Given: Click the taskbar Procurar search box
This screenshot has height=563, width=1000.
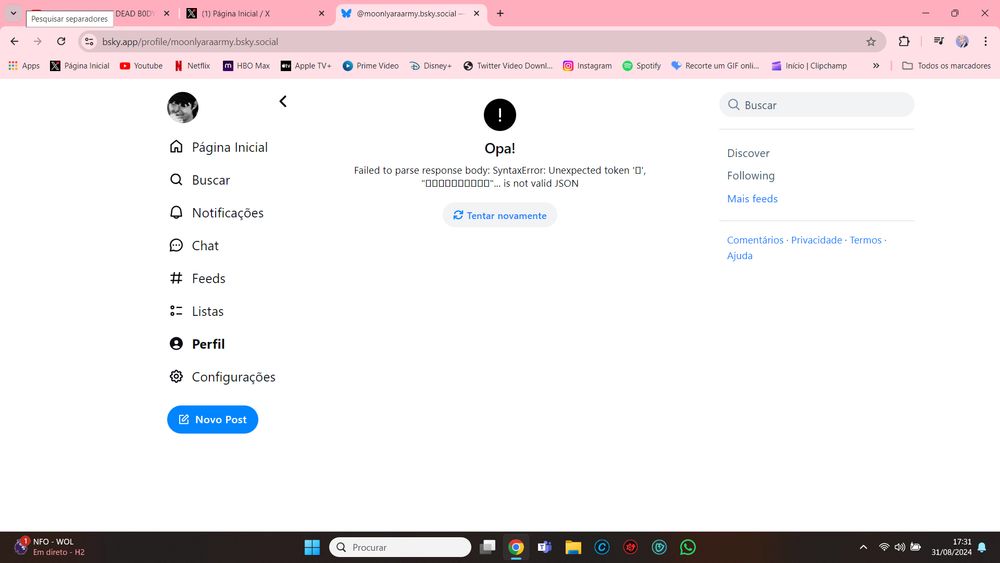Looking at the screenshot, I should (x=400, y=547).
